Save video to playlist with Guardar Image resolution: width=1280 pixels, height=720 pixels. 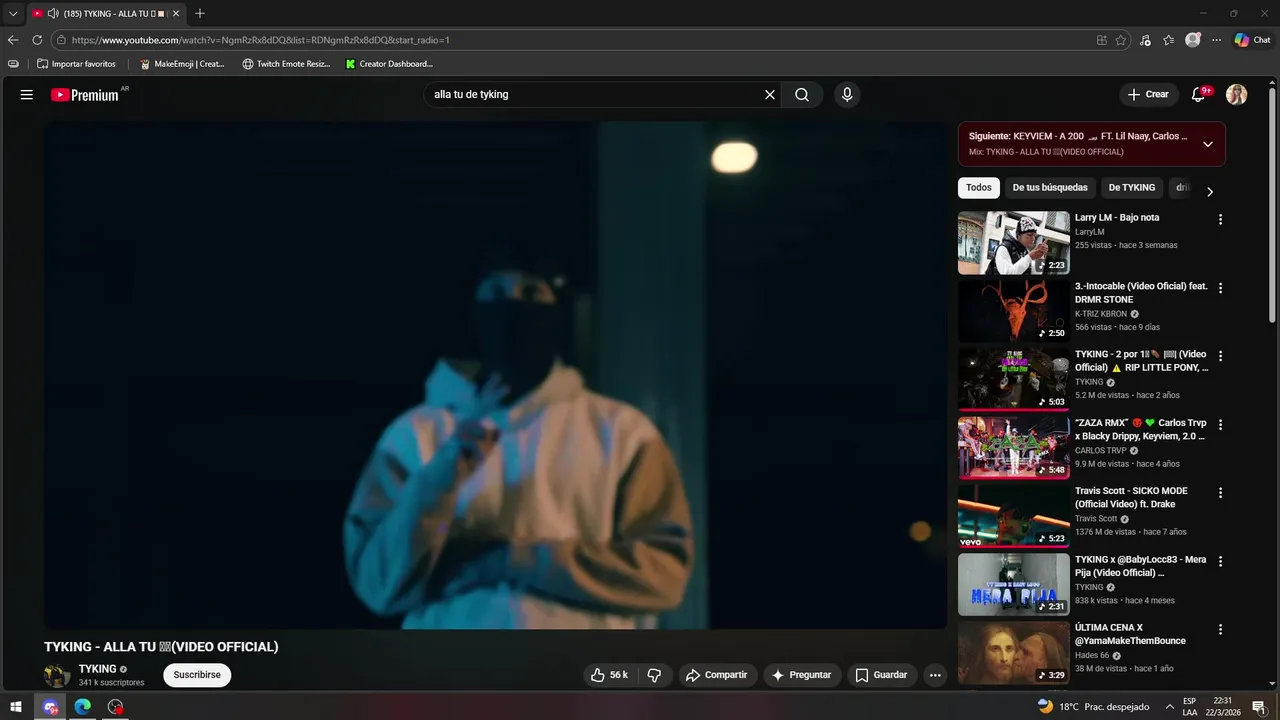click(881, 675)
